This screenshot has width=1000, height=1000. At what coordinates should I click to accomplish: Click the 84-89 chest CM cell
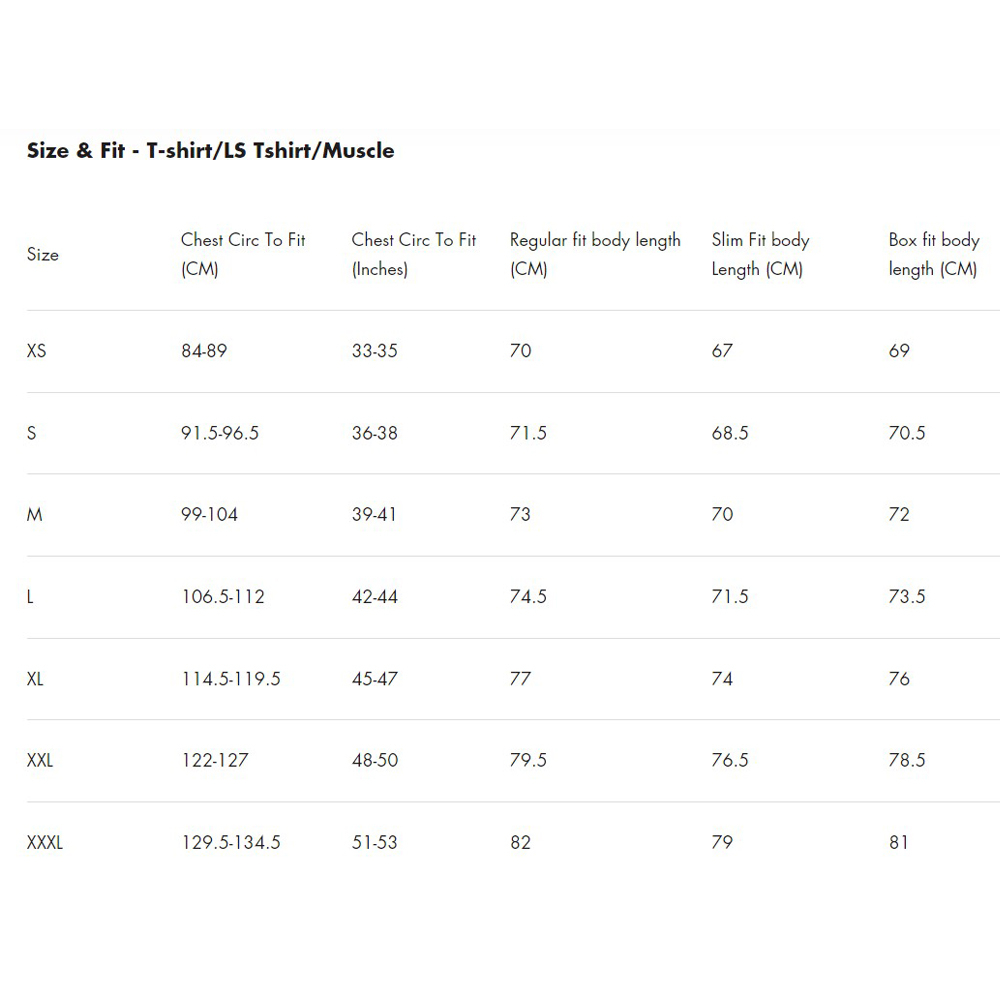pyautogui.click(x=204, y=351)
